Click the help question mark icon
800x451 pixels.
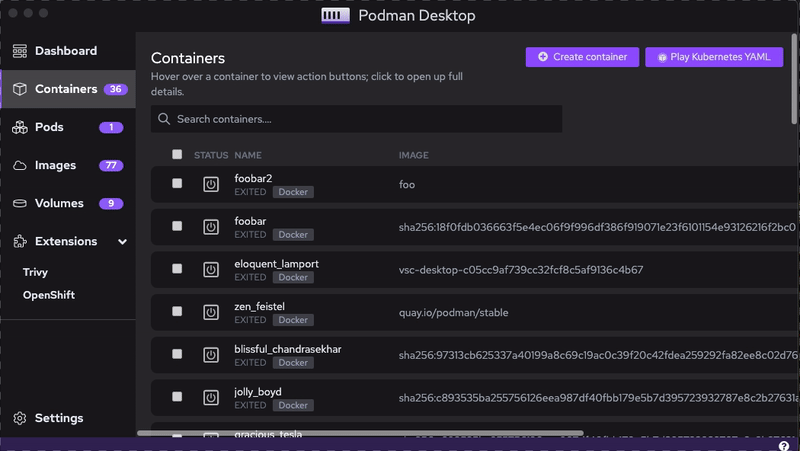coord(784,446)
